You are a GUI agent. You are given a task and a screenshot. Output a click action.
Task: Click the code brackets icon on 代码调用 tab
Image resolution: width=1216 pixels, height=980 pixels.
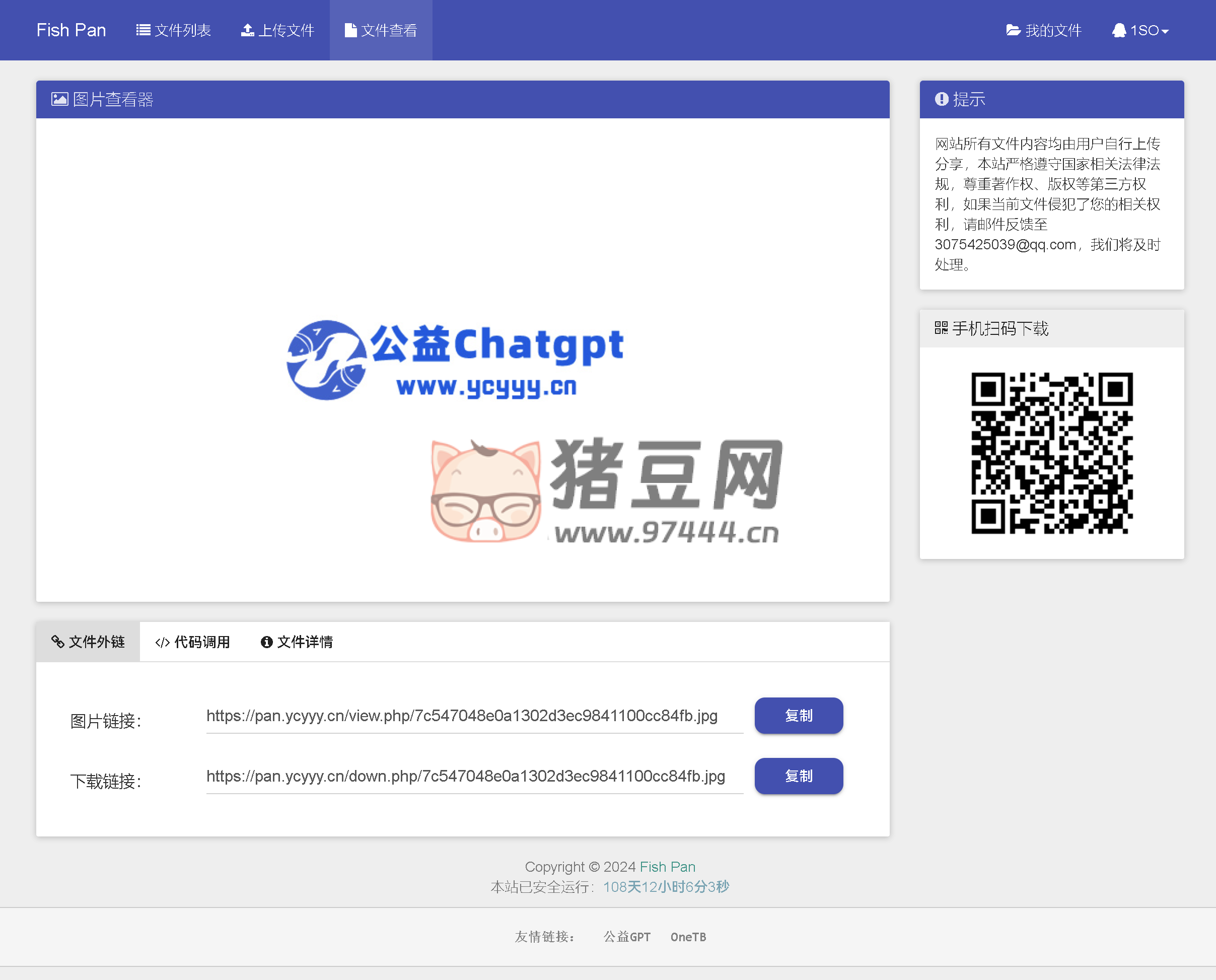click(163, 643)
